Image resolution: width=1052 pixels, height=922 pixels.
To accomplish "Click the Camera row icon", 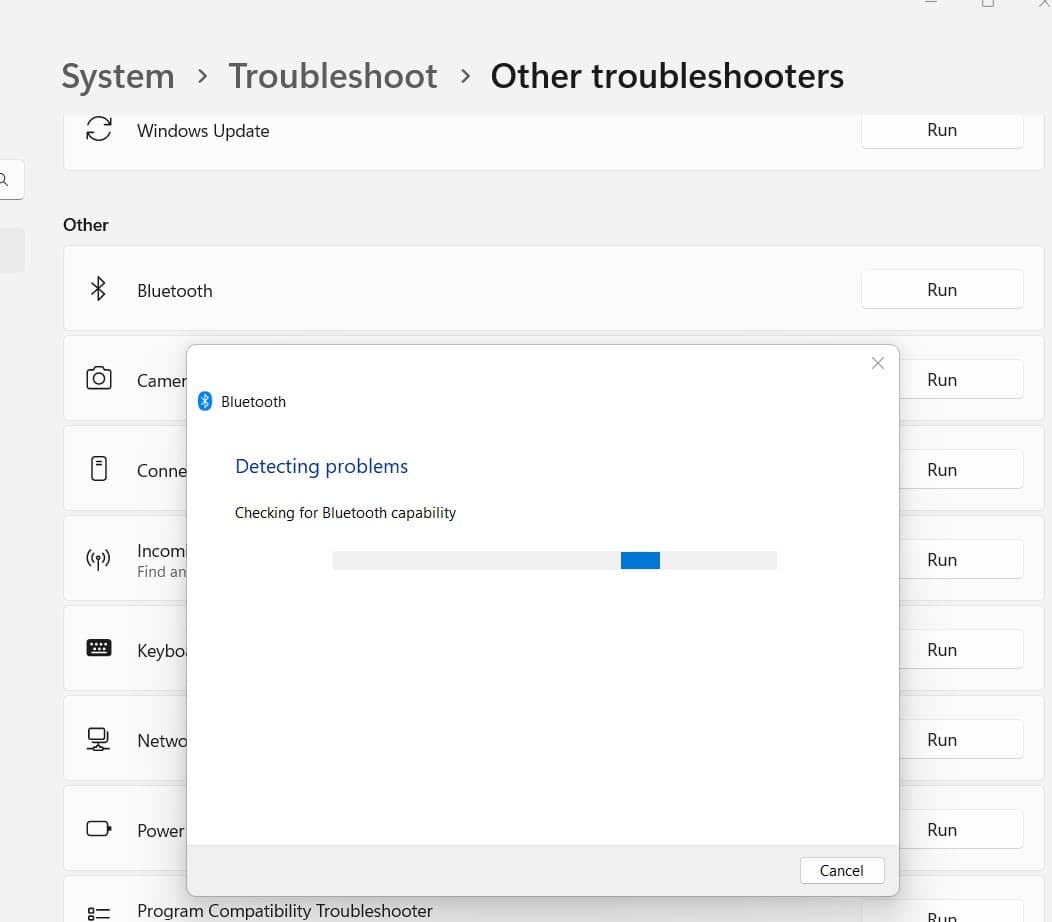I will 99,378.
